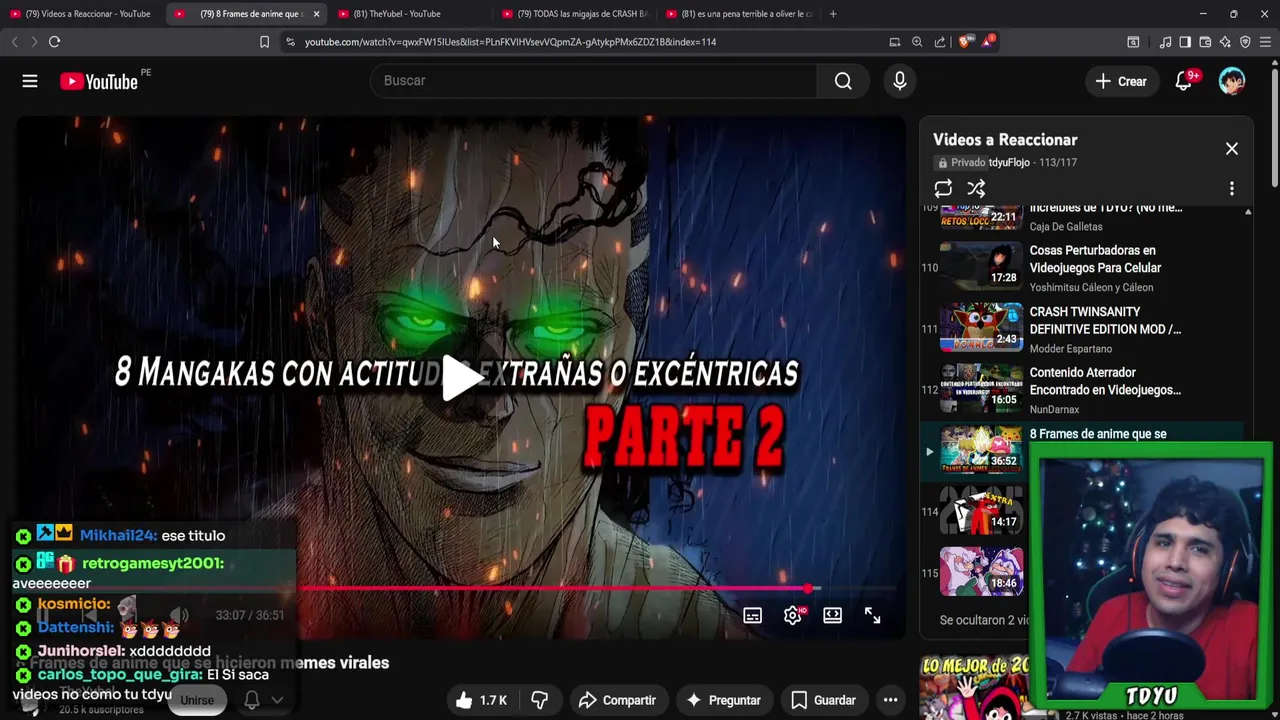
Task: Open the account avatar menu
Action: coord(1232,81)
